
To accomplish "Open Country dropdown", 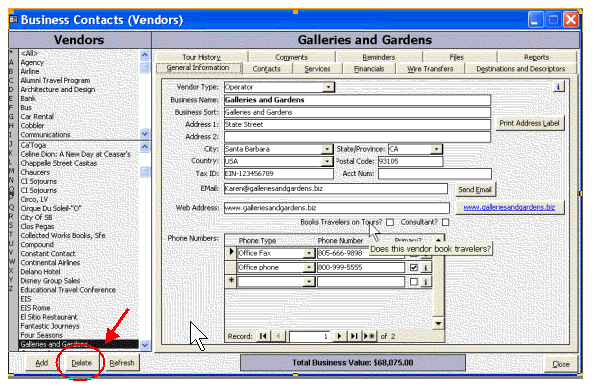I will 327,161.
